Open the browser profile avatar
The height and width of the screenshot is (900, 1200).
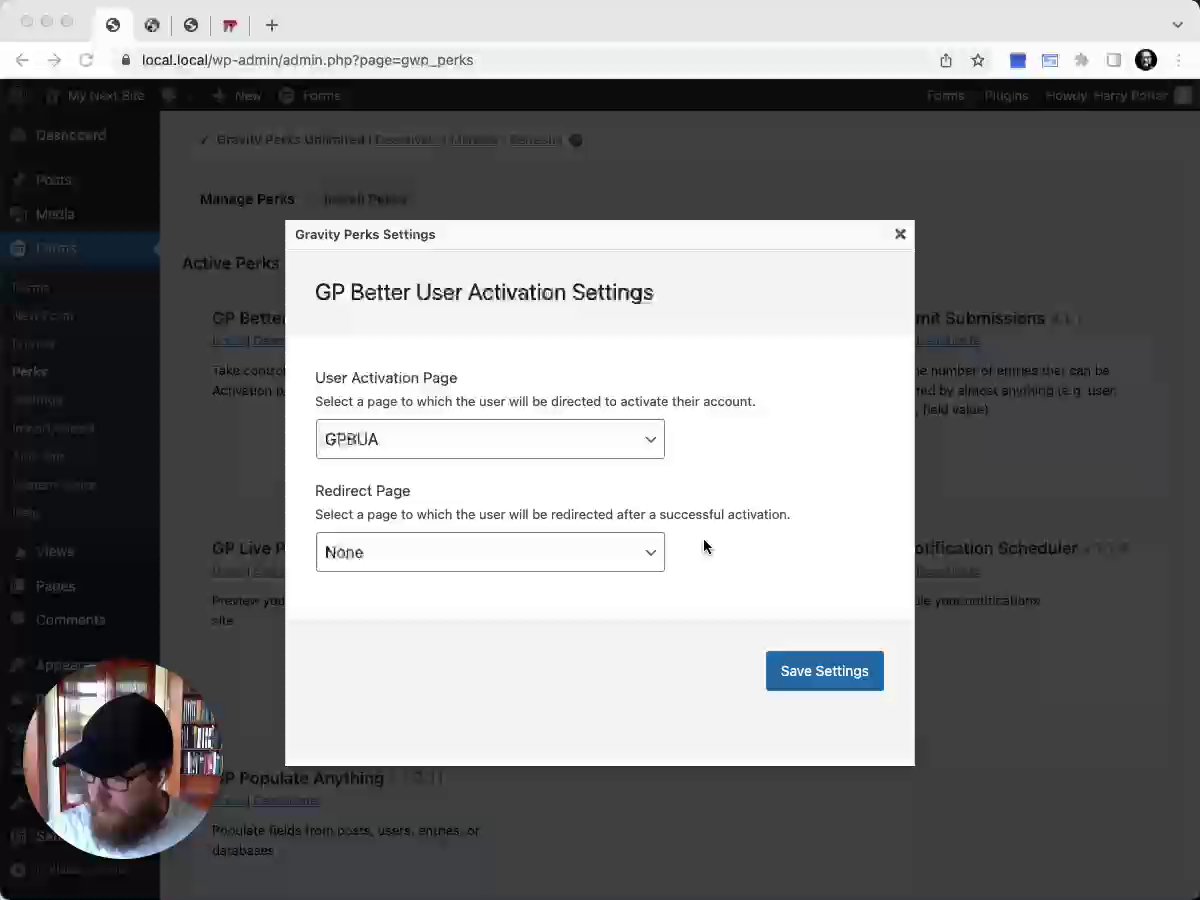point(1146,60)
